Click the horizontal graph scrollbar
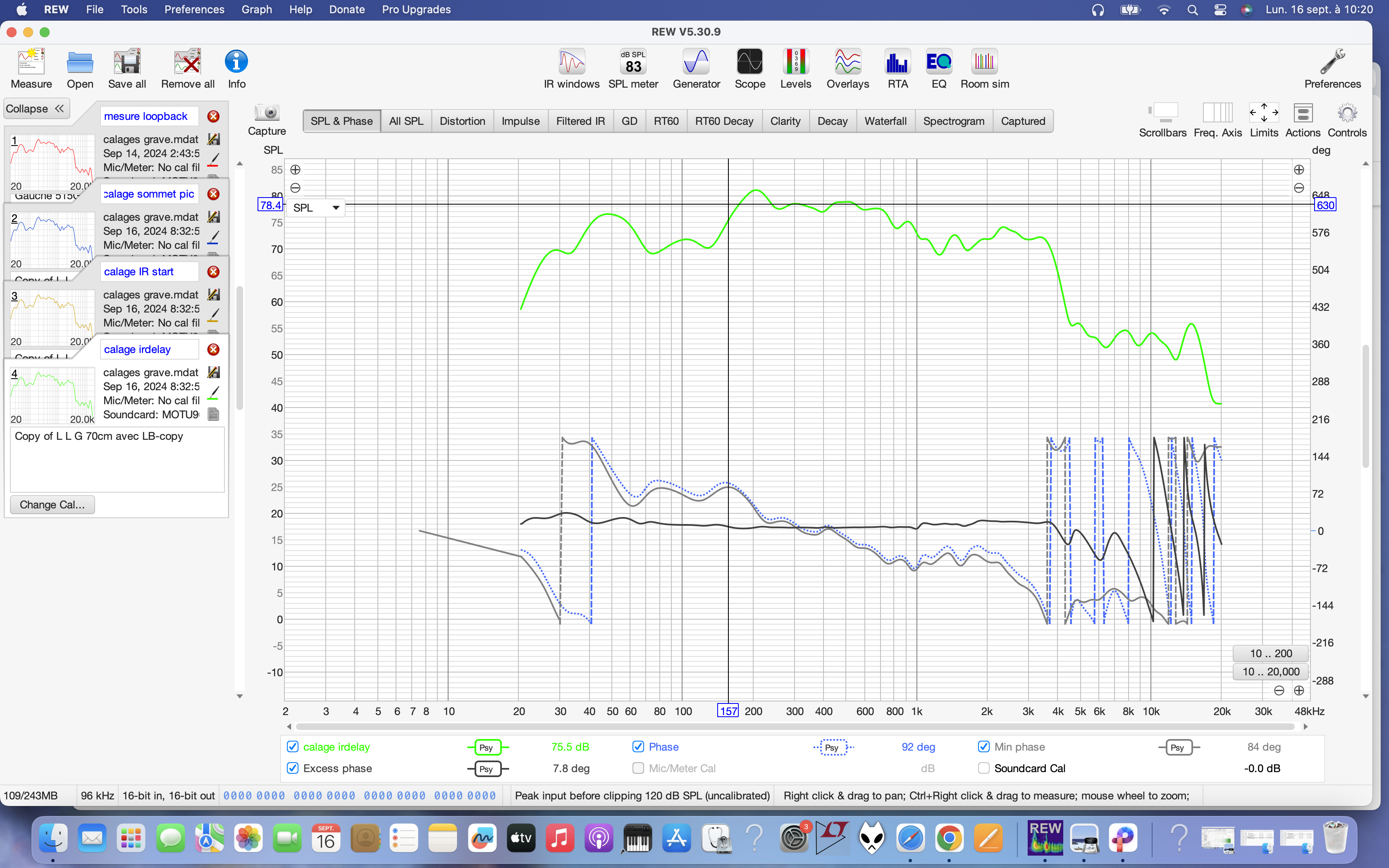The width and height of the screenshot is (1389, 868). click(795, 726)
